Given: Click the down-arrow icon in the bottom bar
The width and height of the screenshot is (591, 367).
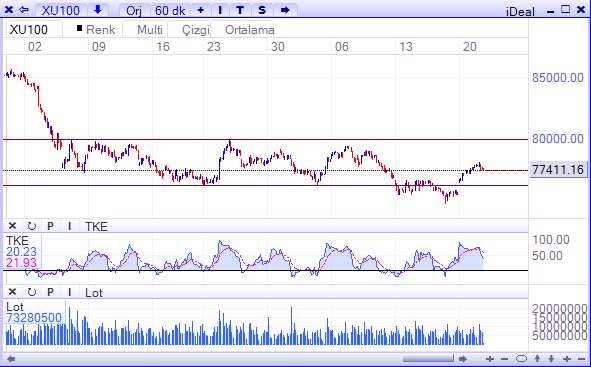Looking at the screenshot, I should (551, 359).
